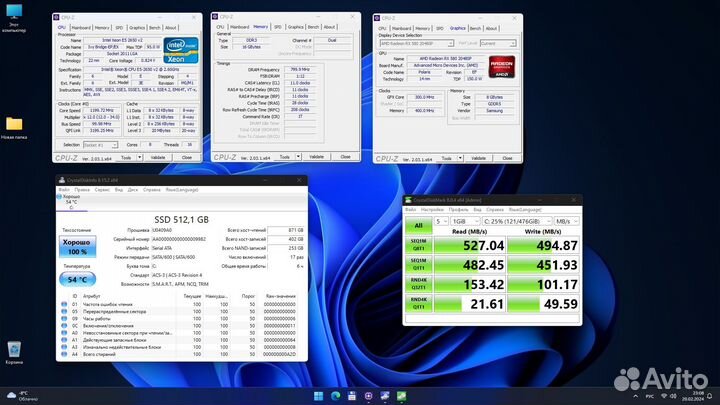Viewport: 720px width, 405px height.
Task: Click status icon for attribute 01 read error rate
Action: [64, 304]
